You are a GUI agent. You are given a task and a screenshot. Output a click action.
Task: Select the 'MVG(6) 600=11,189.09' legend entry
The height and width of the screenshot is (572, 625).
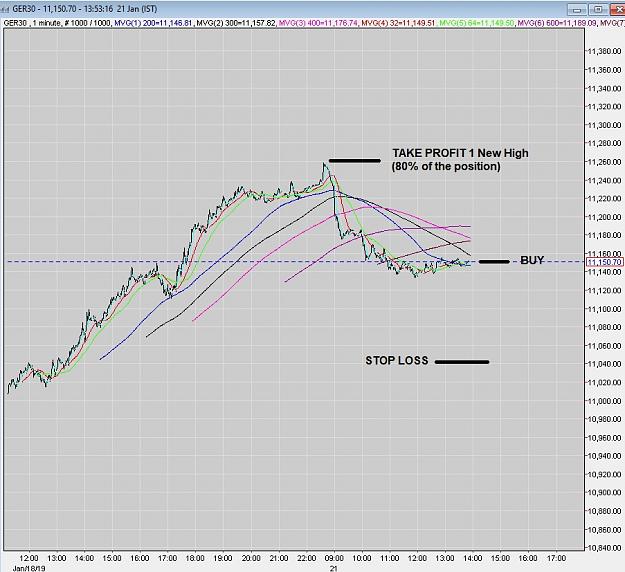coord(557,23)
